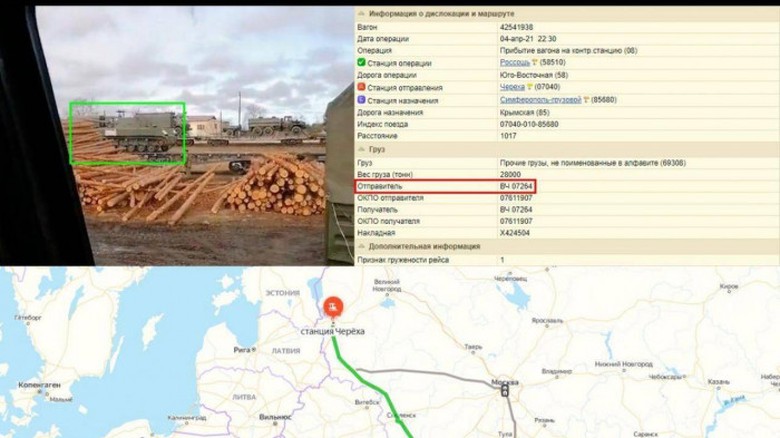Collapse the Информация о дислокации и маршруте section
This screenshot has width=780, height=438.
[361, 14]
